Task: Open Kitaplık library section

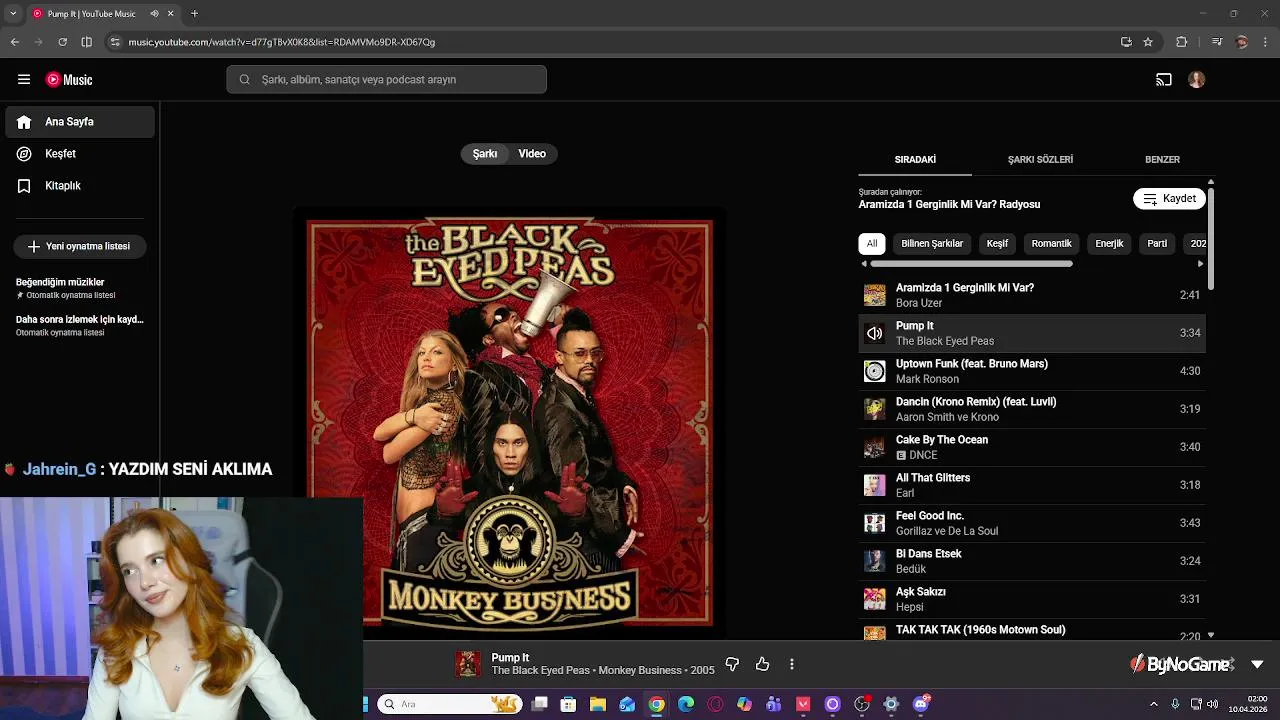Action: (x=80, y=186)
